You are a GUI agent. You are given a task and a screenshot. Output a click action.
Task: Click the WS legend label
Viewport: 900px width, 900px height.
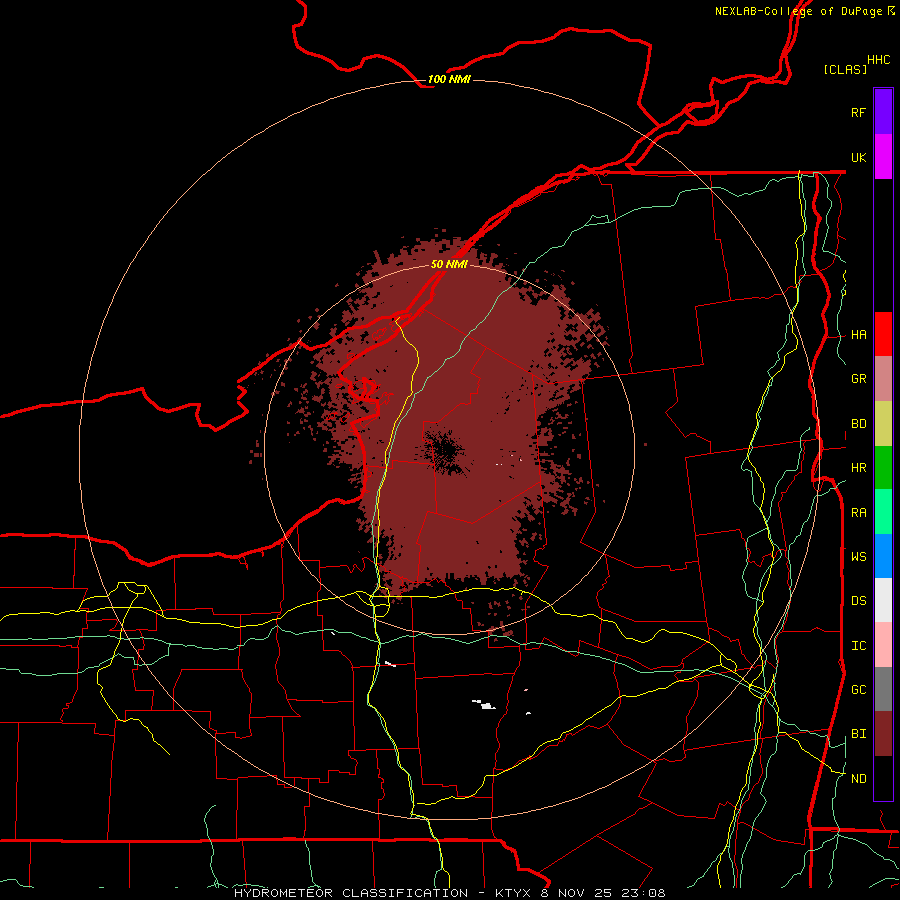858,557
